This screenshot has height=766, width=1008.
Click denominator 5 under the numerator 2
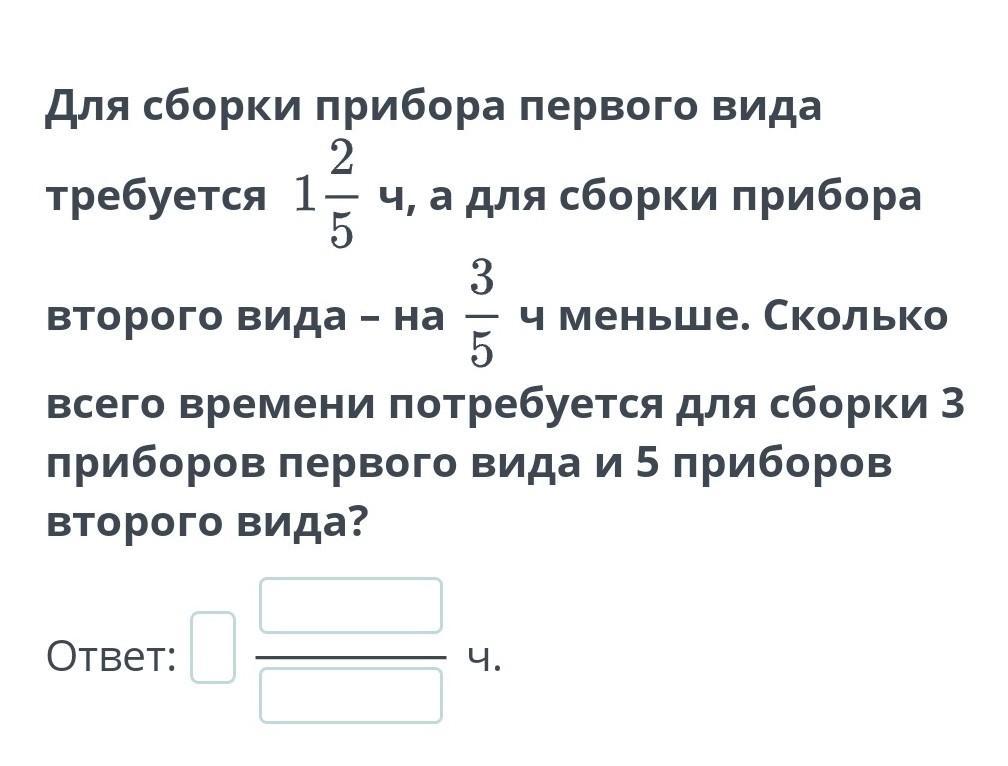[343, 230]
